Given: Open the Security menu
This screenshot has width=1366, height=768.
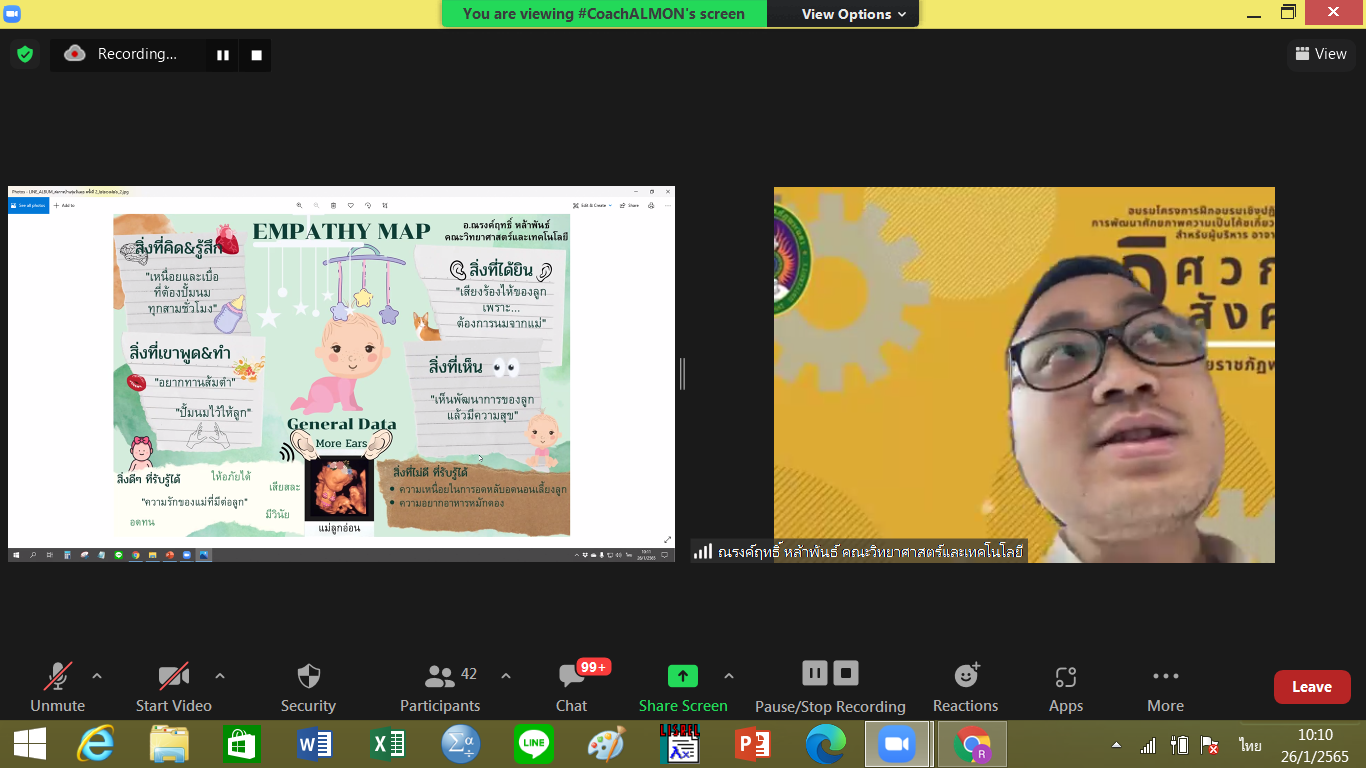Looking at the screenshot, I should (x=308, y=688).
